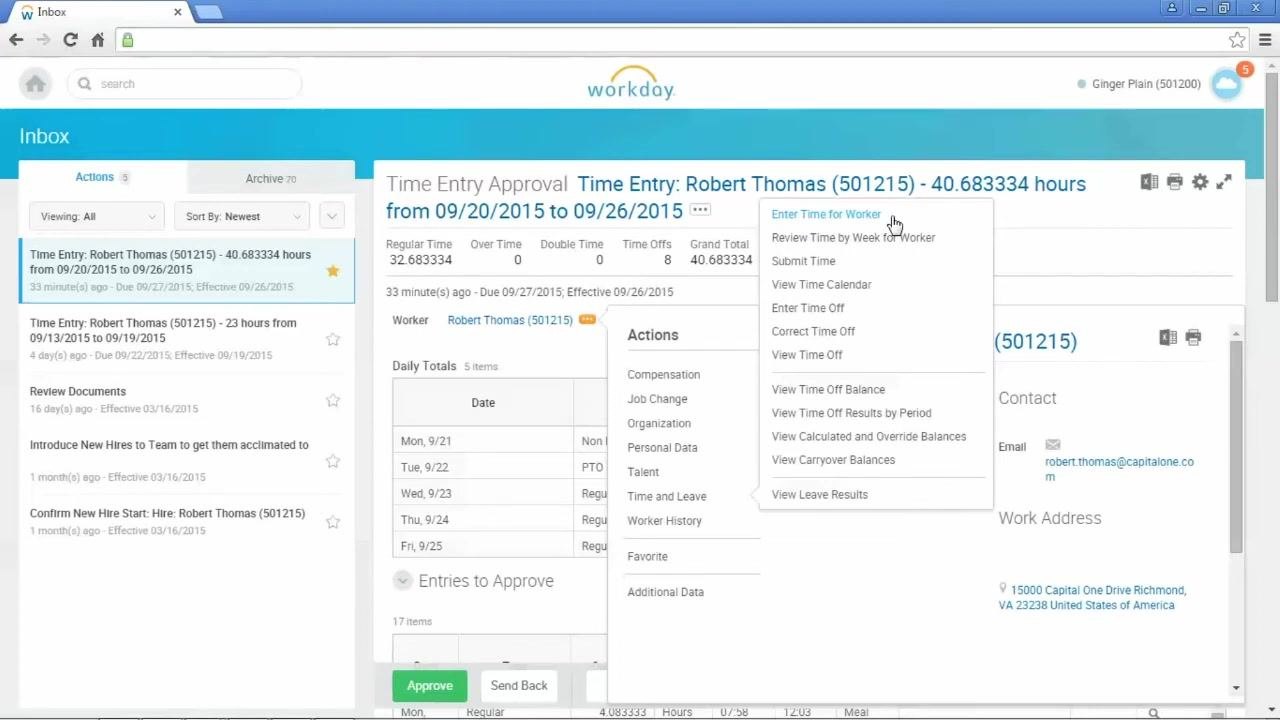Screen dimensions: 1280x720
Task: Click the work address location pin
Action: coord(1003,589)
